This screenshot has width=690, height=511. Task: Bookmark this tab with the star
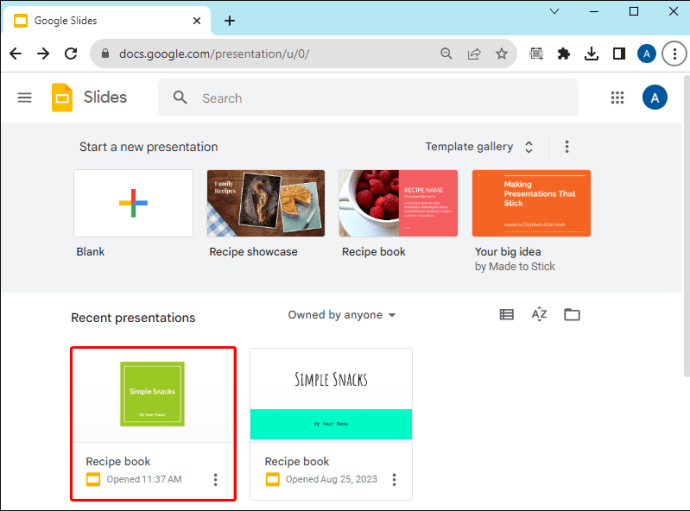(x=502, y=54)
